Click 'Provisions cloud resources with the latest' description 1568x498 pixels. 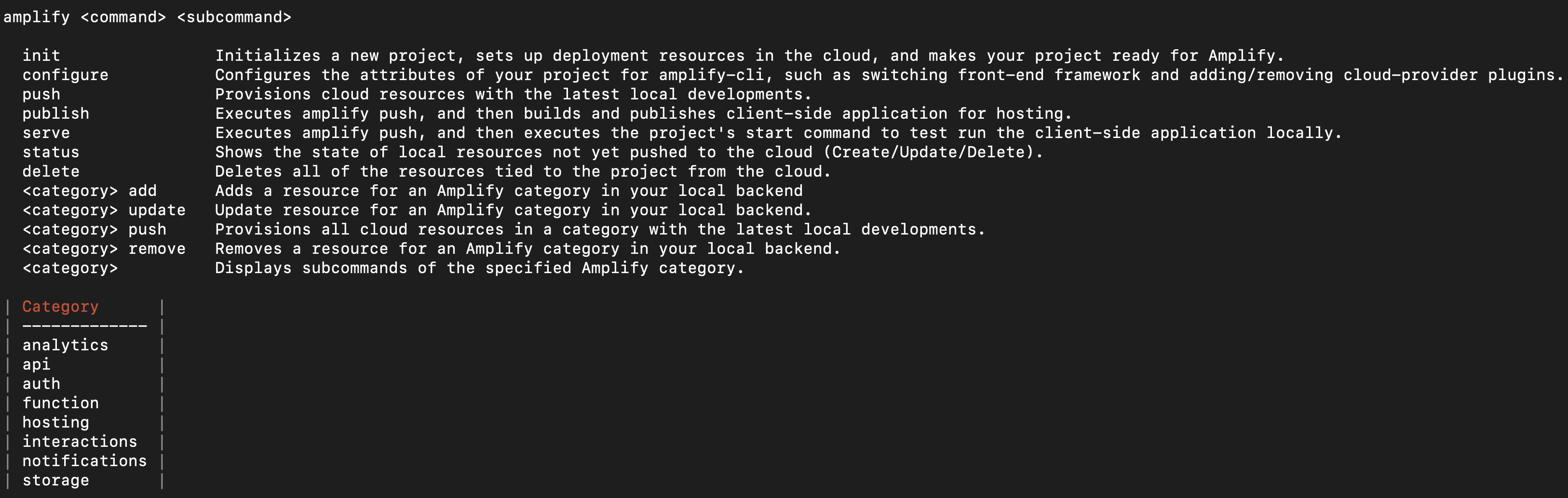pos(513,95)
